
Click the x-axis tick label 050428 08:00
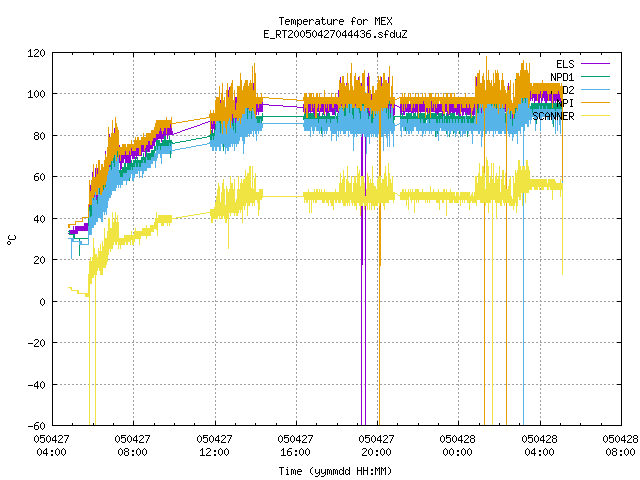(620, 446)
